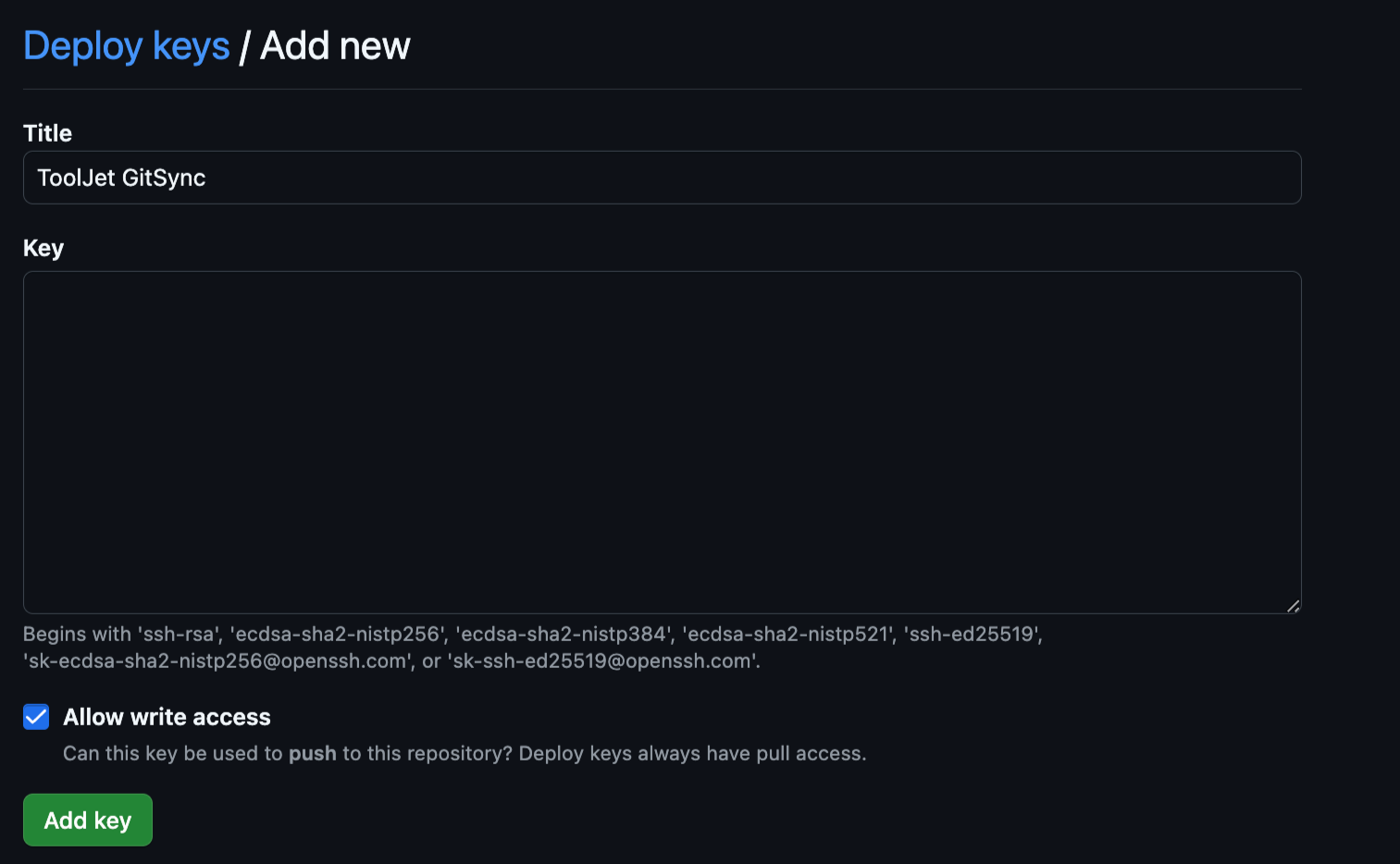
Task: Click the "ToolJet GitSync" text in Title
Action: [x=121, y=178]
